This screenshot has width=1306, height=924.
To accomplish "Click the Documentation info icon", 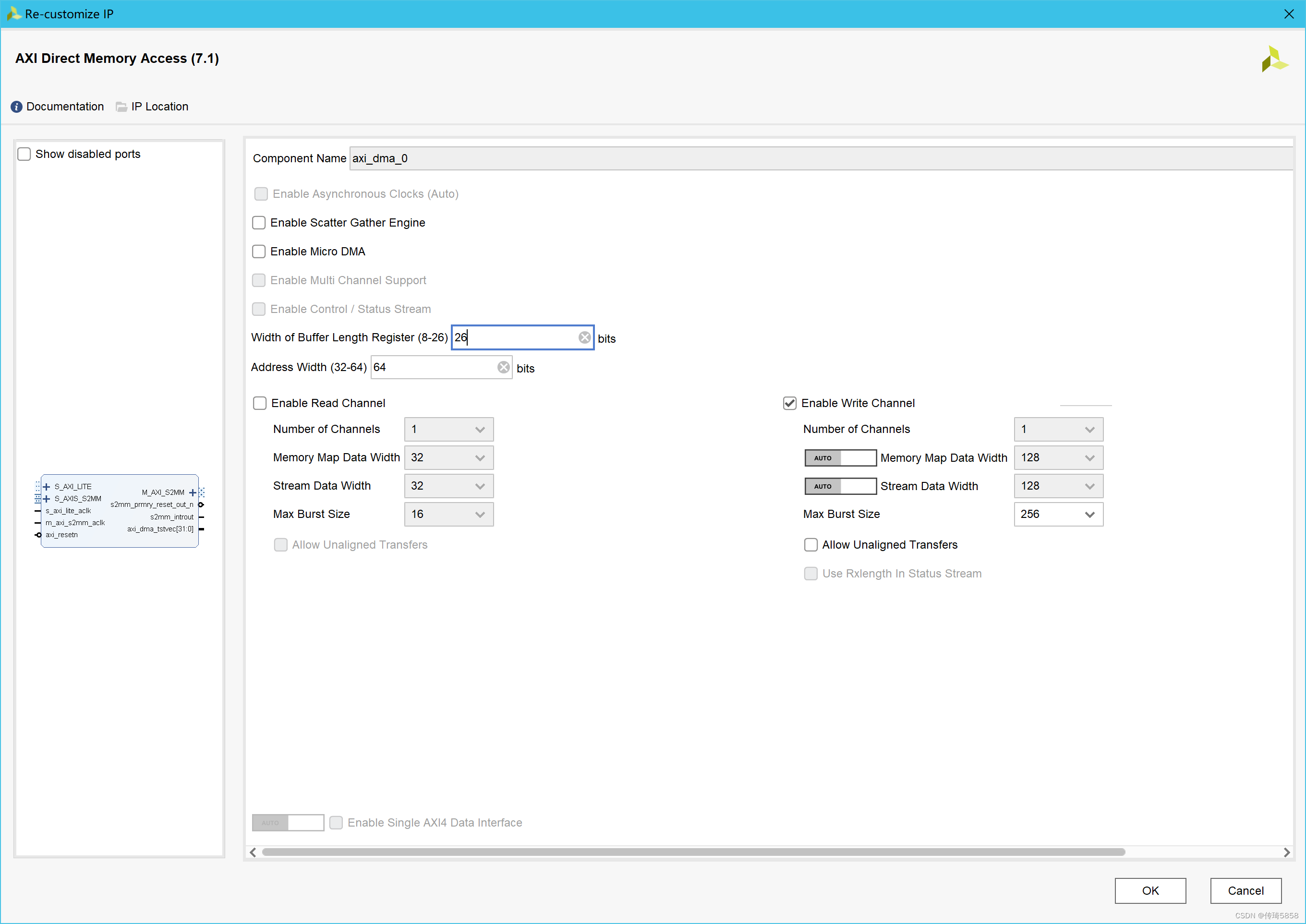I will click(16, 107).
